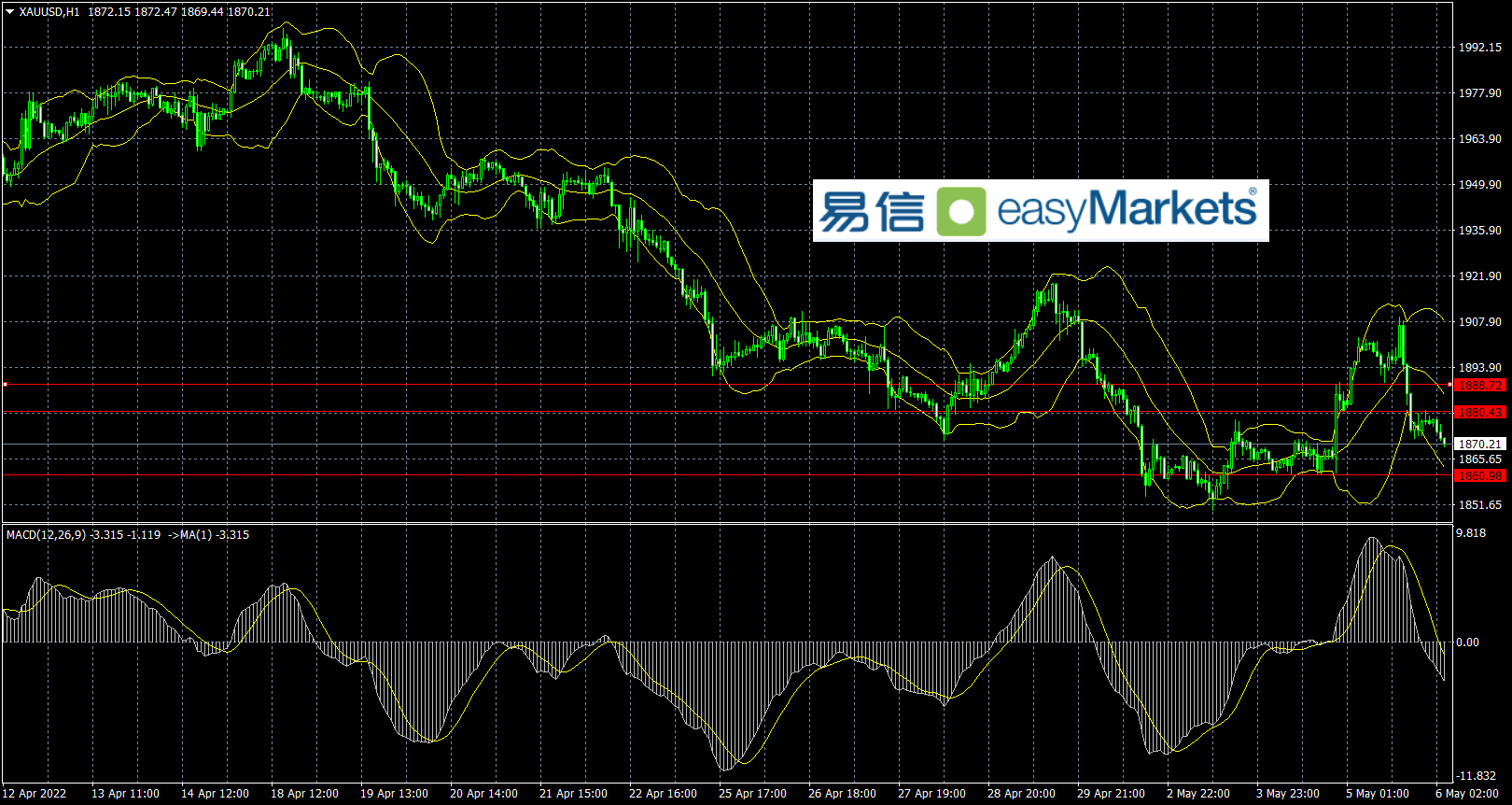
Task: Select the 1888.72 red price label
Action: (1480, 385)
